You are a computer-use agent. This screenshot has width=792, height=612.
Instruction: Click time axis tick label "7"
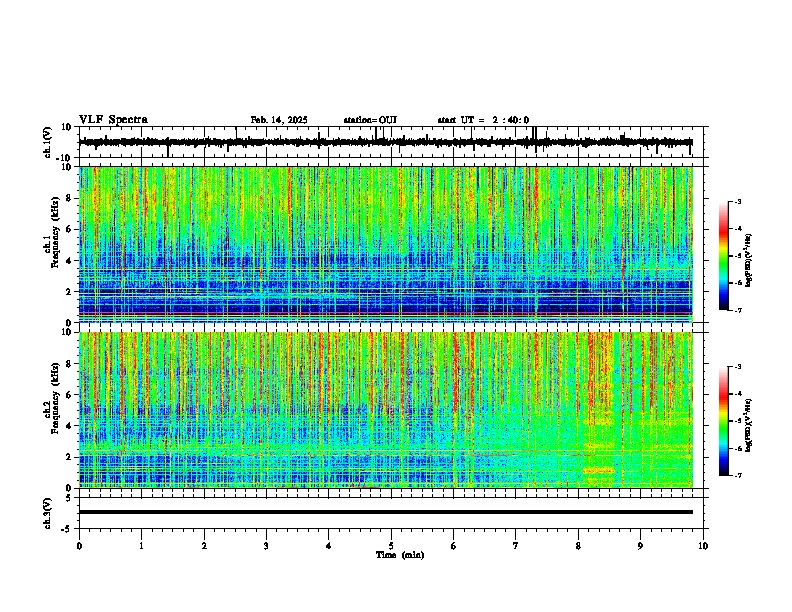(x=516, y=546)
